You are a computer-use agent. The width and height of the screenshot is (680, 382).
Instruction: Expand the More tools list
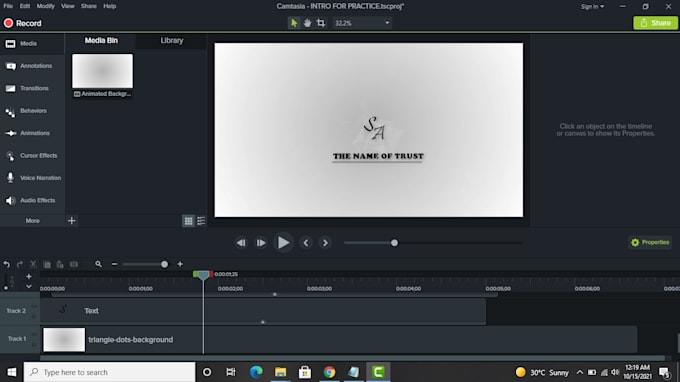coord(33,221)
